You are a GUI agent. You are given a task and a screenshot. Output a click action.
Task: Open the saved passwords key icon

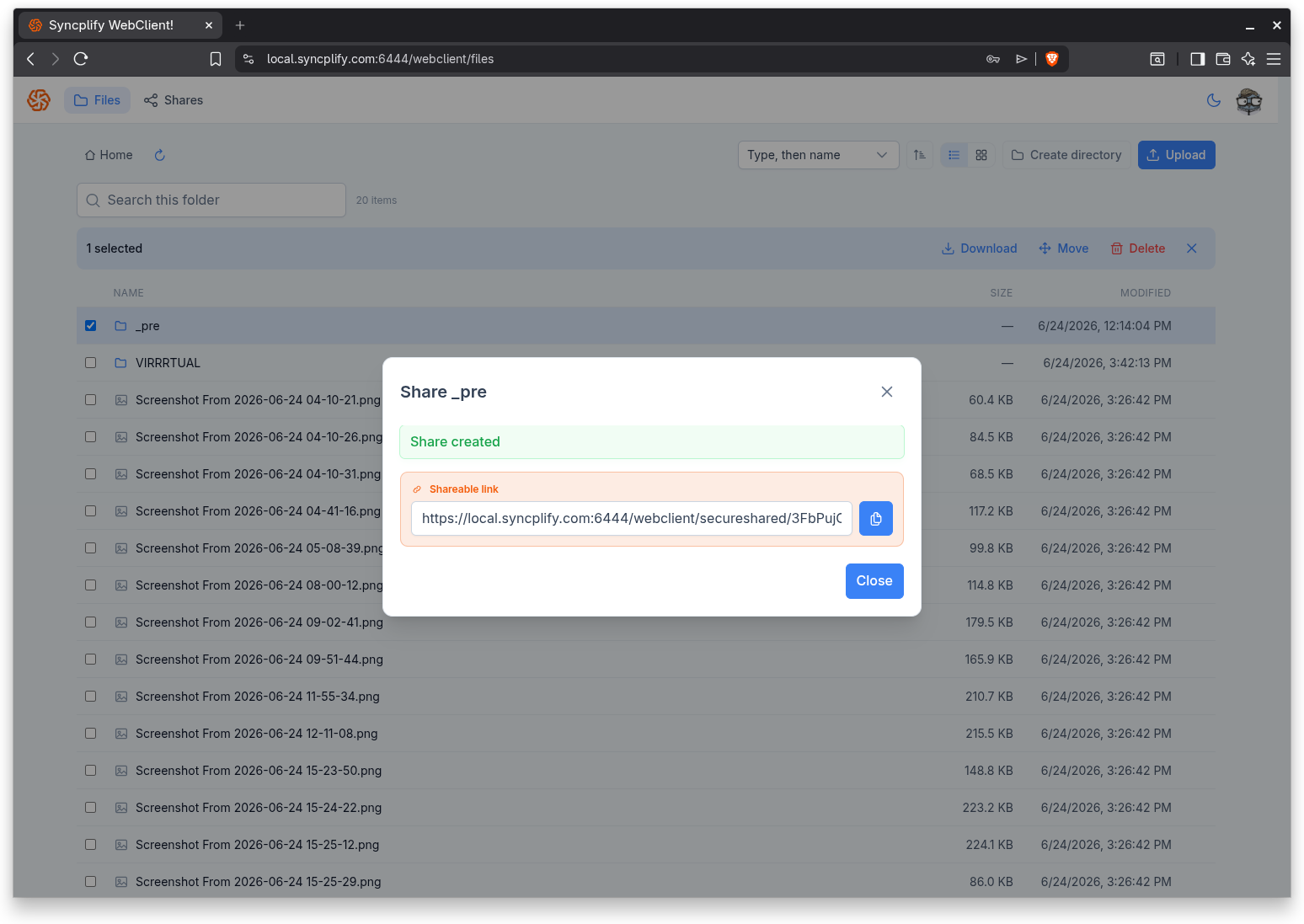[x=993, y=59]
